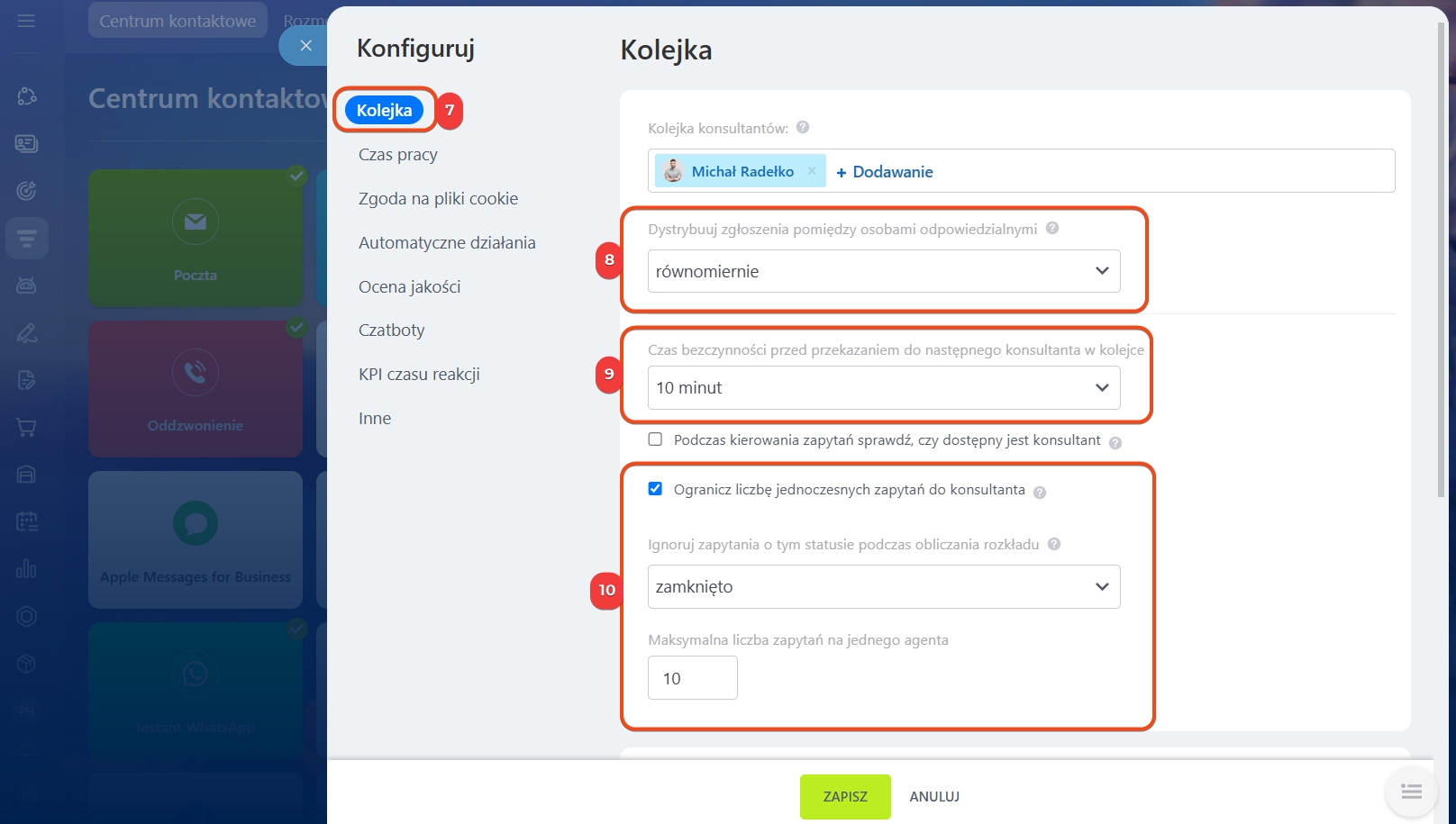
Task: Click the document edit icon in sidebar
Action: pos(26,380)
